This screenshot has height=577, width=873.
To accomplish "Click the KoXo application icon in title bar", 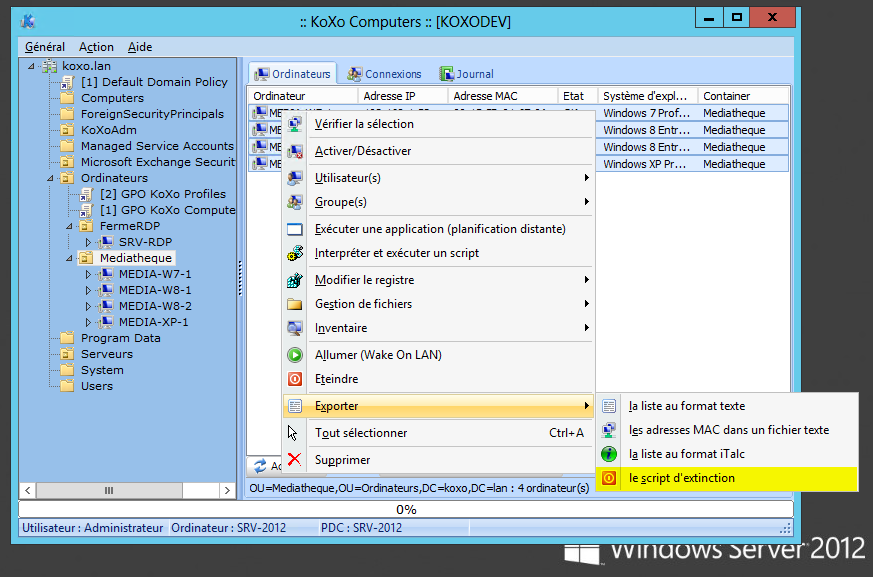I will 28,21.
